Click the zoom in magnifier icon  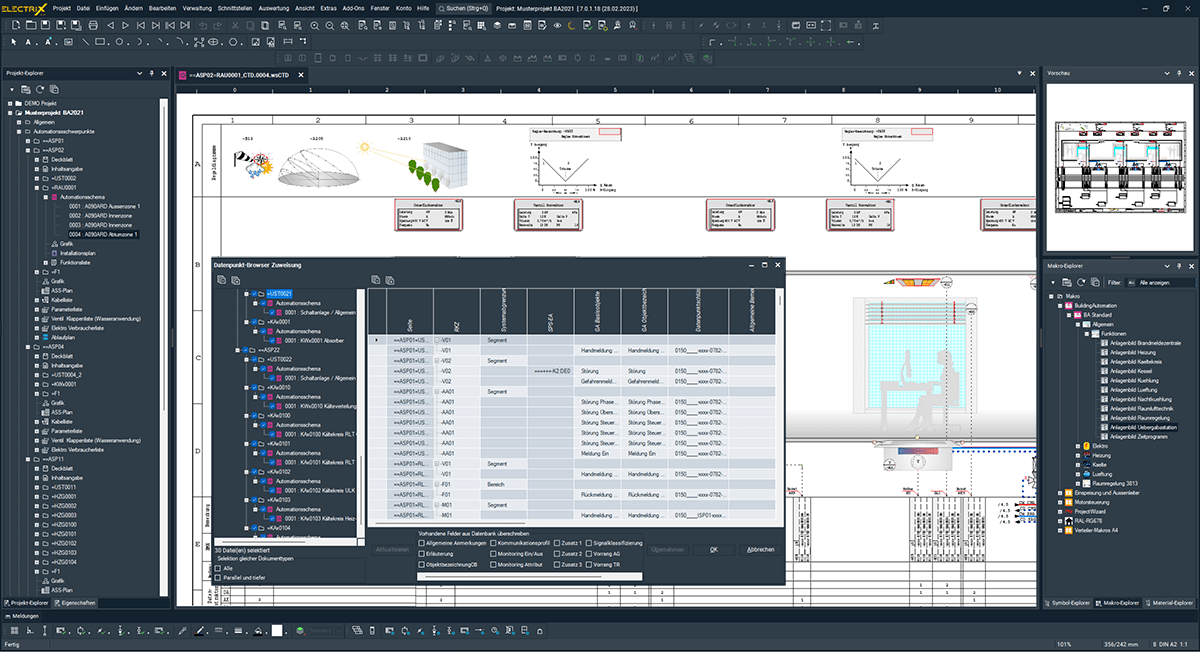[314, 25]
